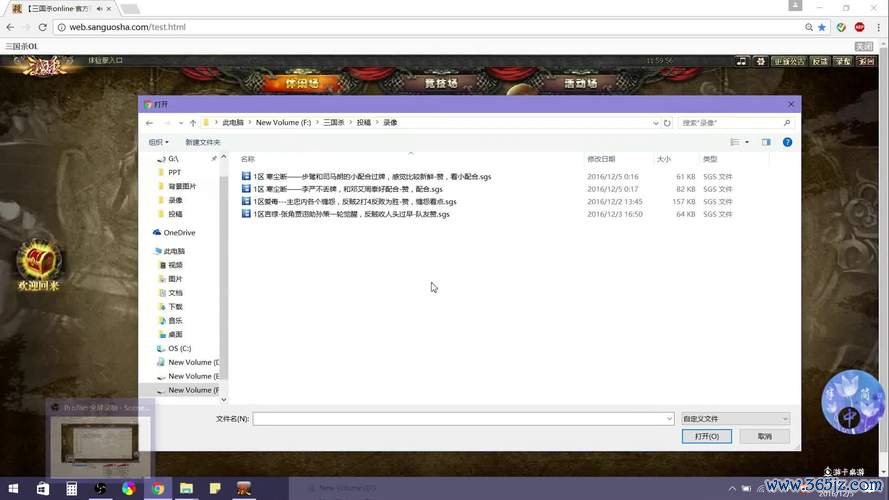This screenshot has width=889, height=500.
Task: Open the file dialog help icon
Action: (788, 142)
